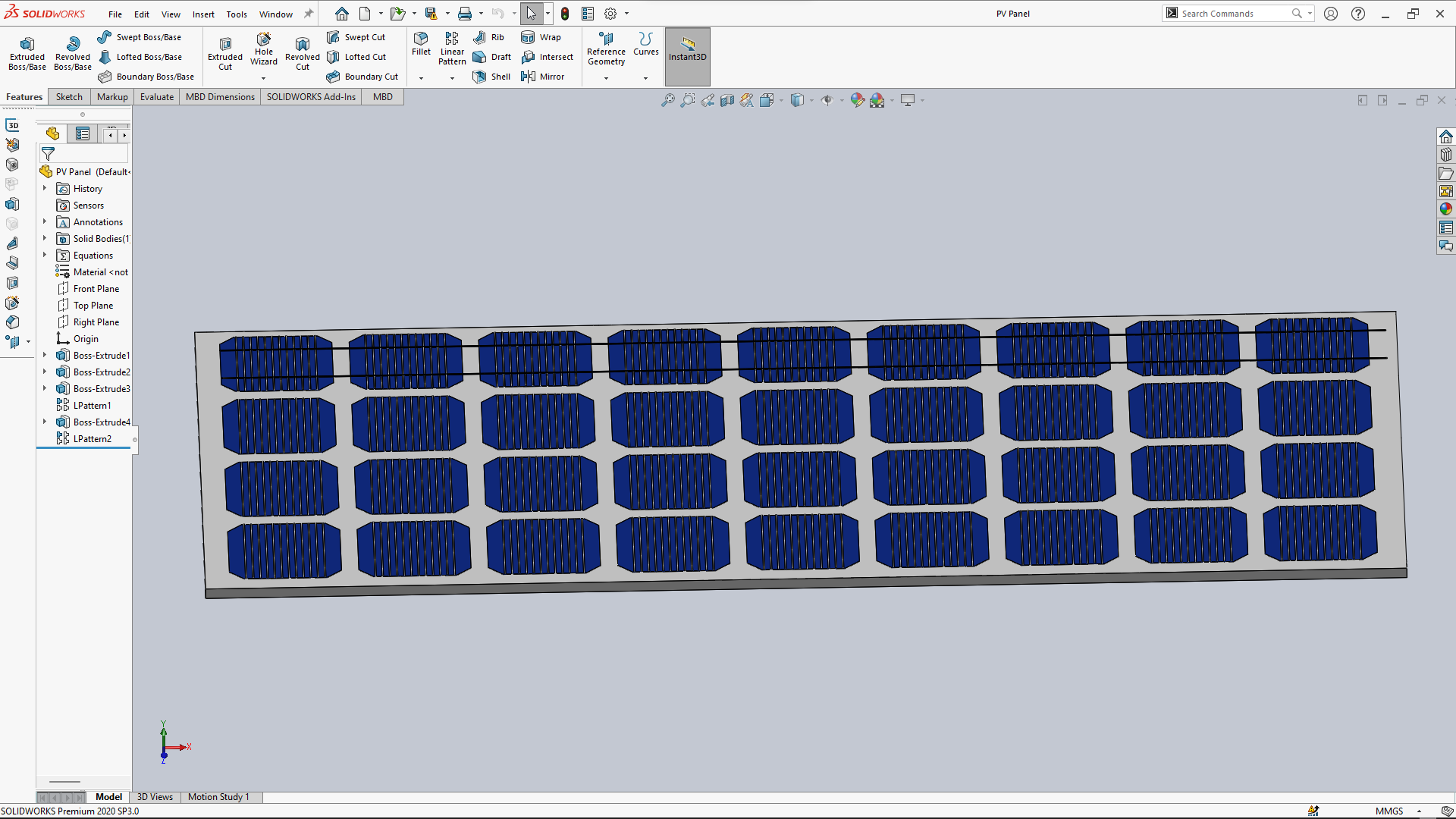
Task: Open the Appearances task pane icon
Action: (1446, 209)
